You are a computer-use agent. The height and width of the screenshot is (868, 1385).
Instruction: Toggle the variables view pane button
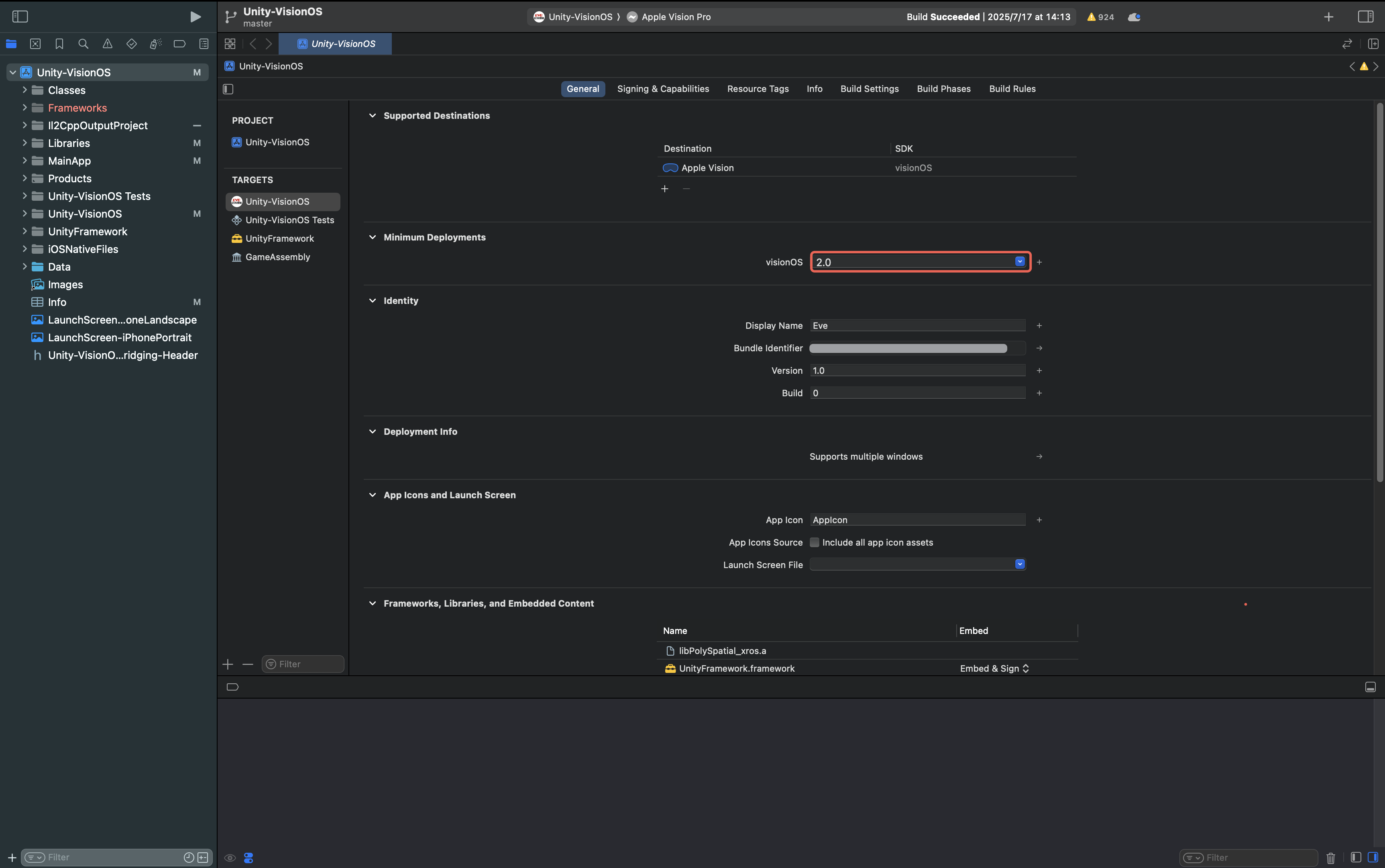click(x=1356, y=857)
